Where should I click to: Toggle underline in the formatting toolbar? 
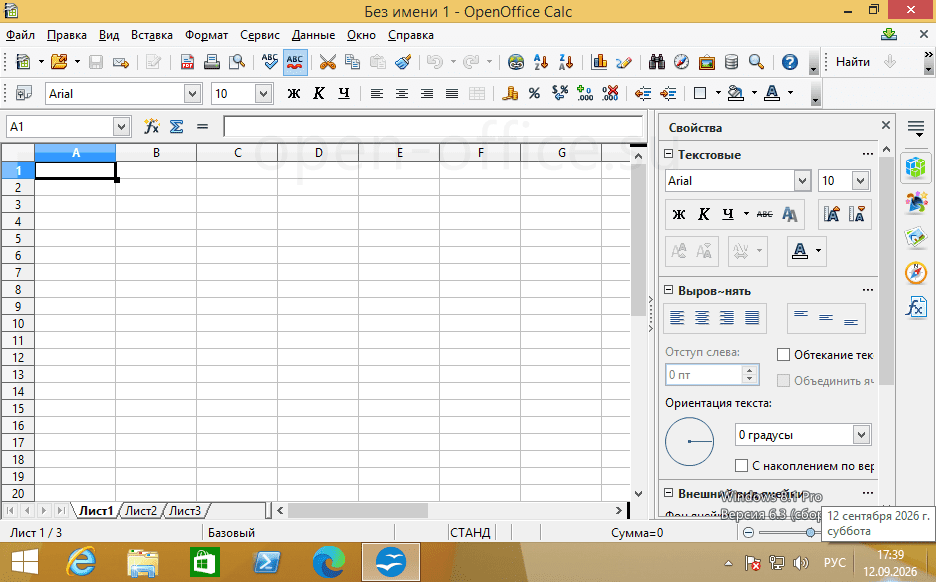(344, 93)
